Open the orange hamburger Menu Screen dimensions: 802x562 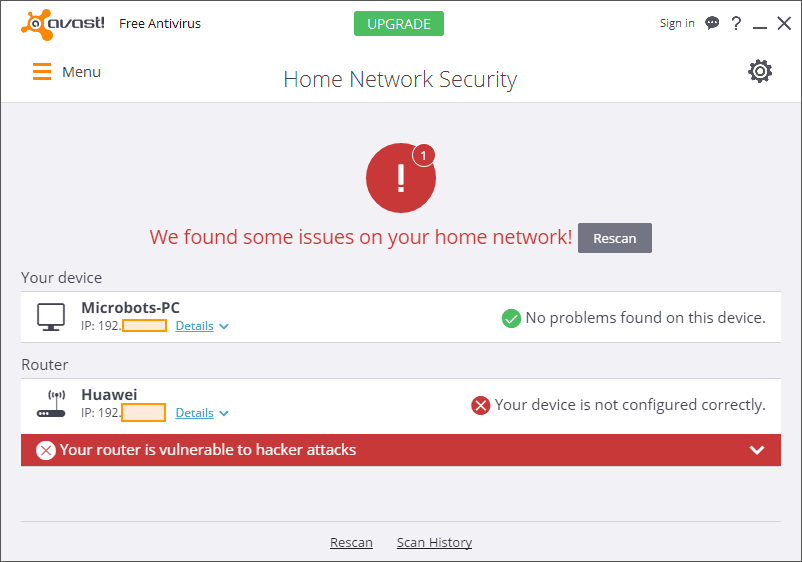[x=66, y=72]
